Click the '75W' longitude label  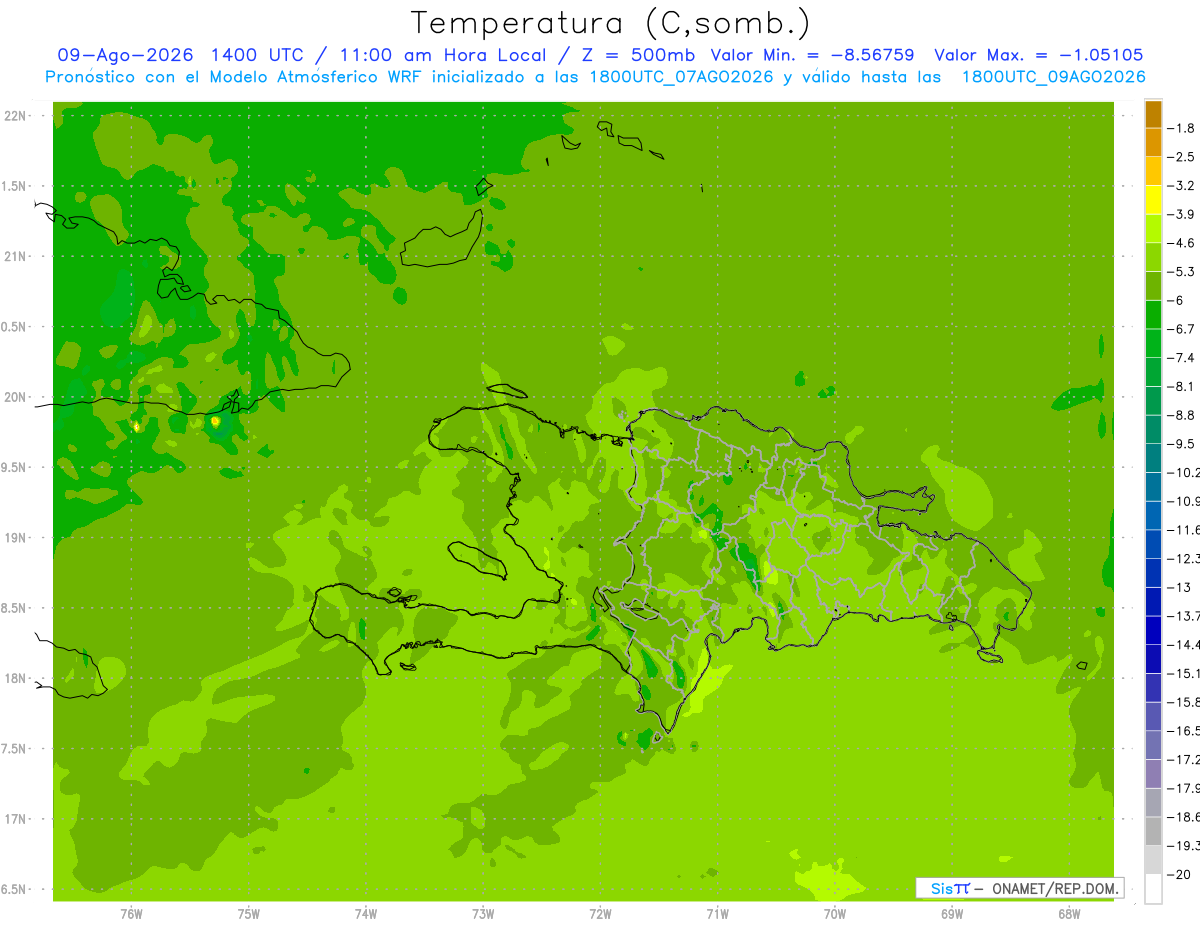point(249,915)
